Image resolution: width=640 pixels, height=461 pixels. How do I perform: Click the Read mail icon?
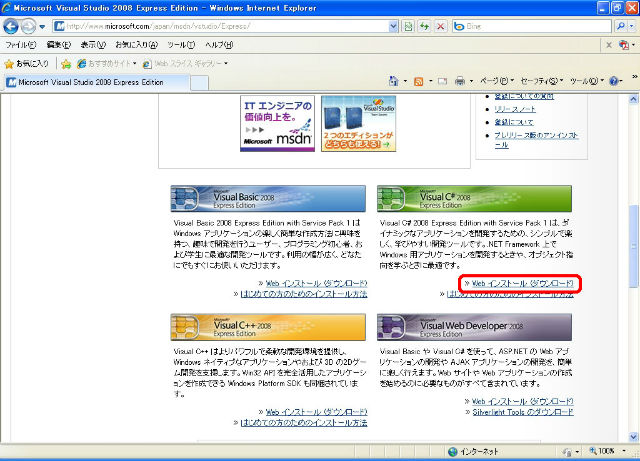tap(442, 81)
